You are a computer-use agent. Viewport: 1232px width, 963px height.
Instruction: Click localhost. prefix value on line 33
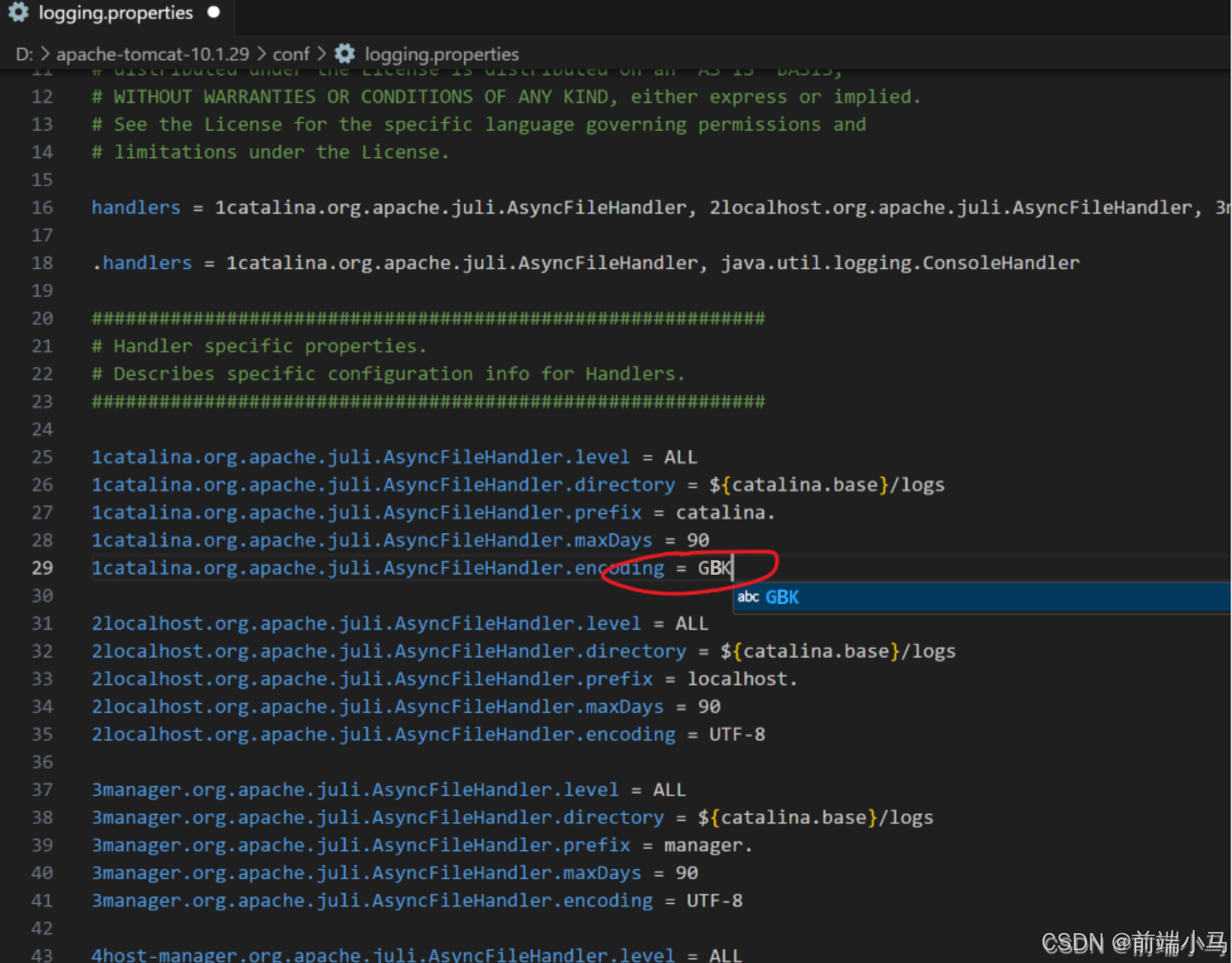(742, 679)
